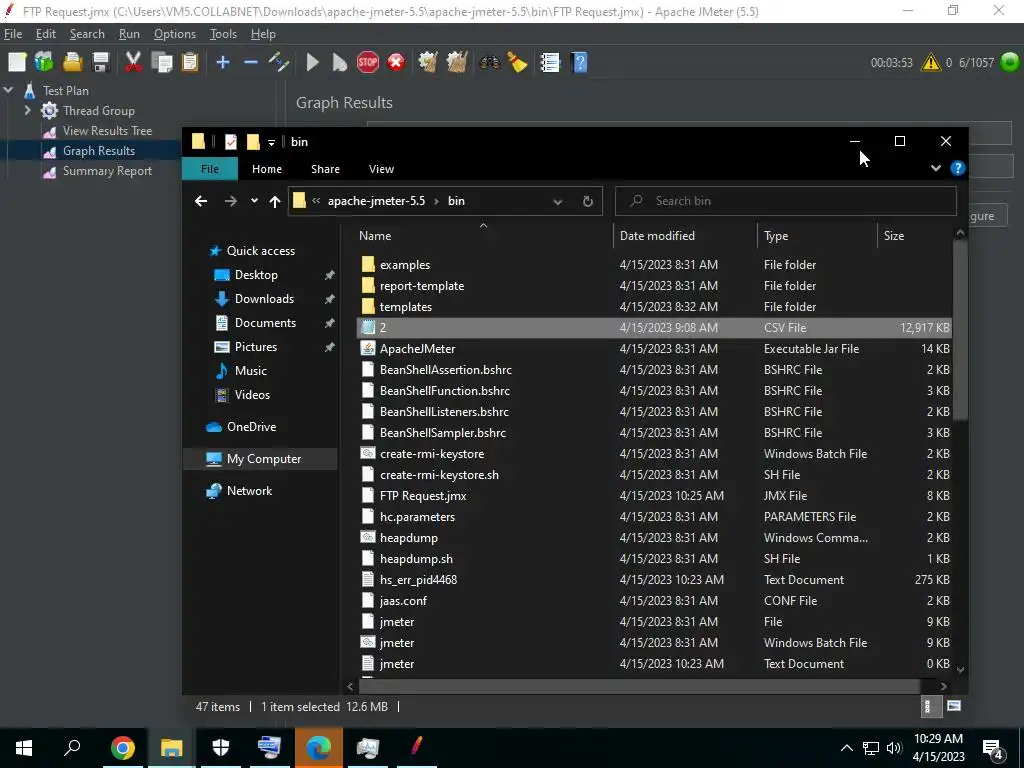This screenshot has height=768, width=1024.
Task: Click the Copy icon in JMeter toolbar
Action: pyautogui.click(x=161, y=63)
